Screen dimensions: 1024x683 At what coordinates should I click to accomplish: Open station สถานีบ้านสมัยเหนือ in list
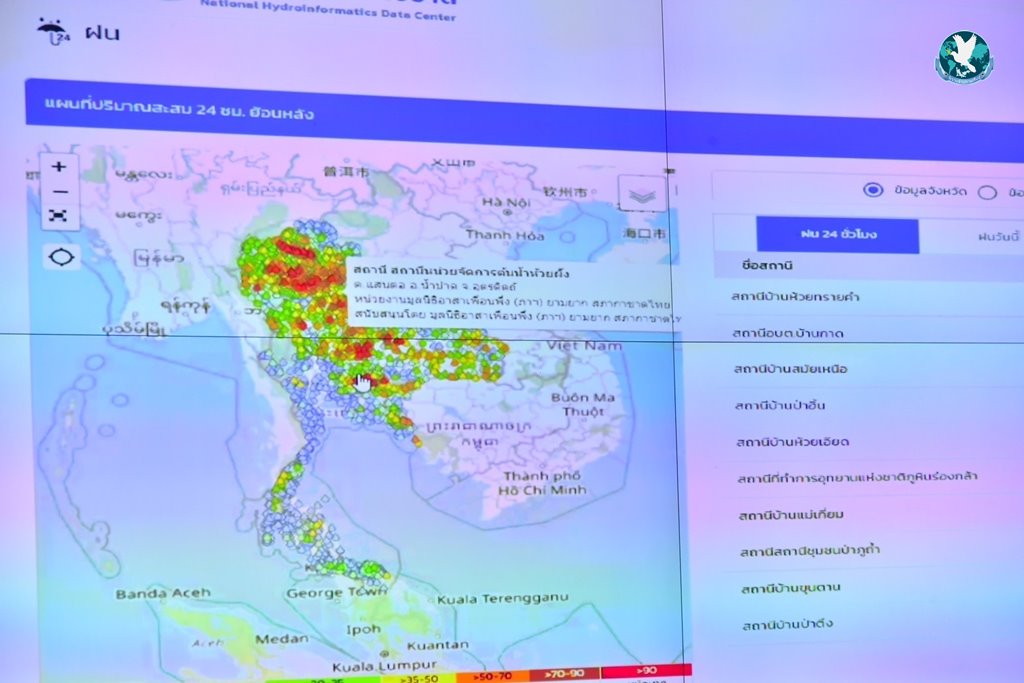coord(790,369)
